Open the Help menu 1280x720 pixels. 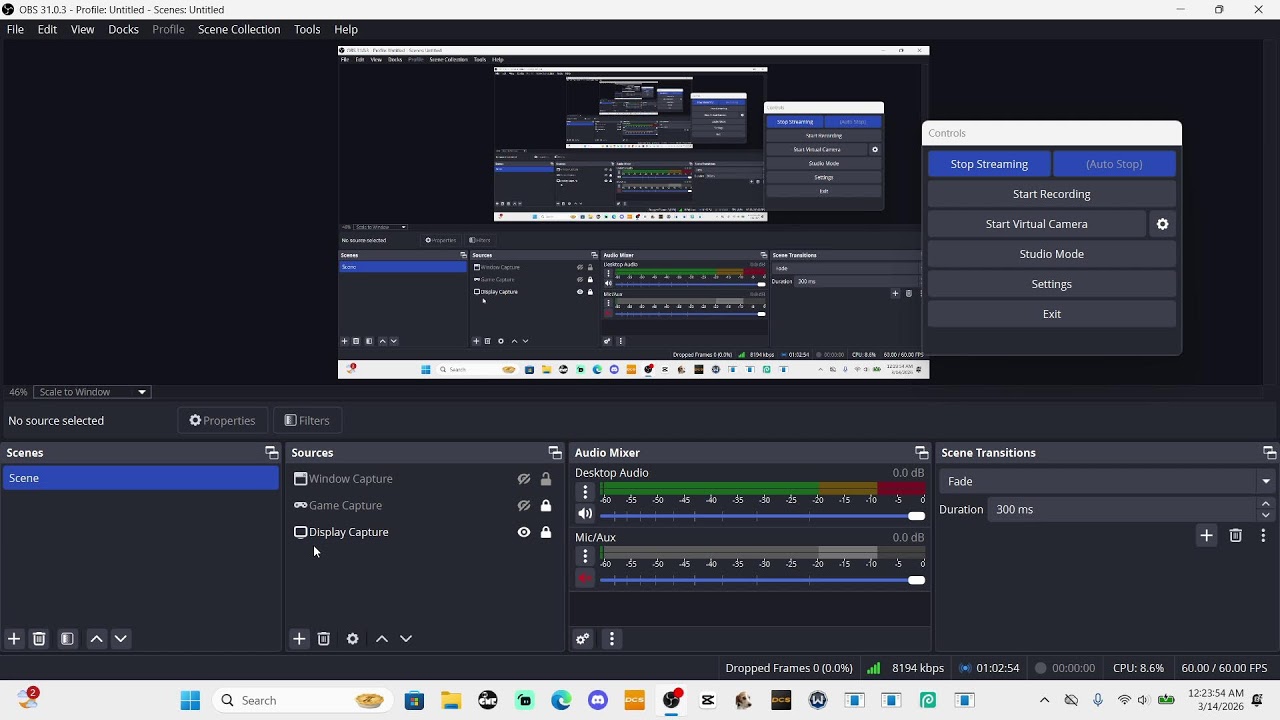pyautogui.click(x=346, y=29)
